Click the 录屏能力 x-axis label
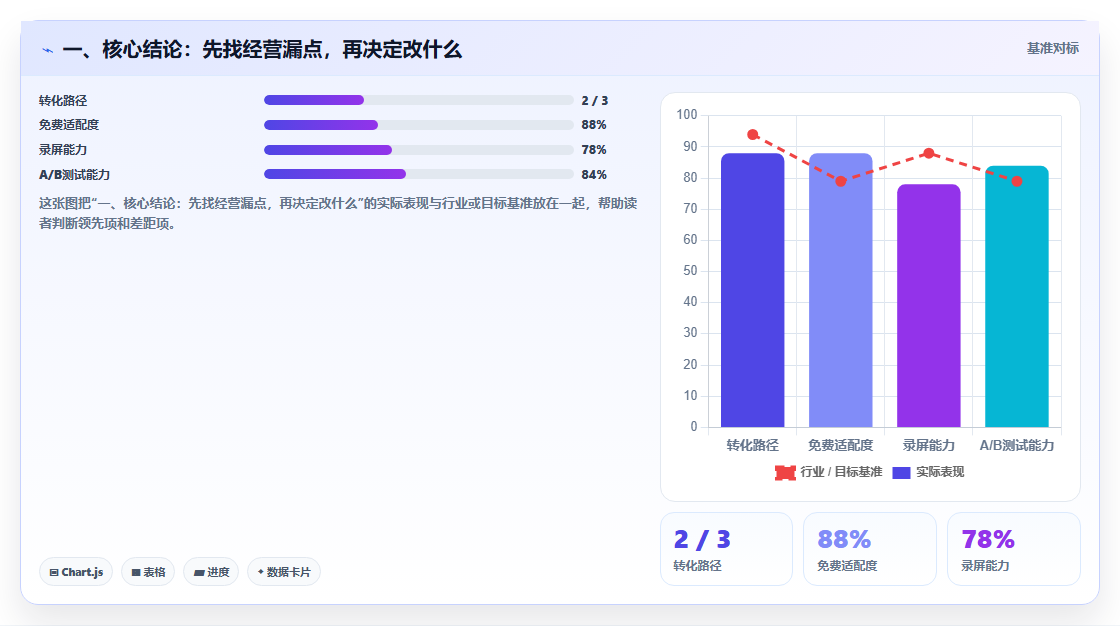The height and width of the screenshot is (626, 1120). click(x=929, y=445)
